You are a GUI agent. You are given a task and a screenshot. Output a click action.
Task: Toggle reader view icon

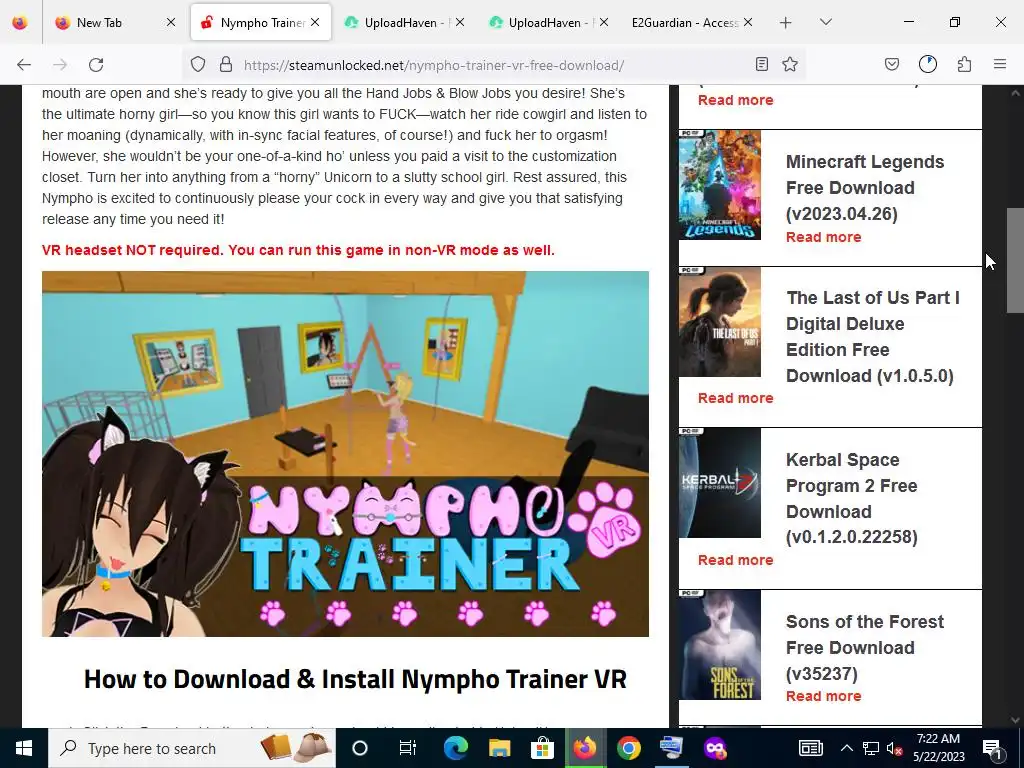(x=761, y=64)
